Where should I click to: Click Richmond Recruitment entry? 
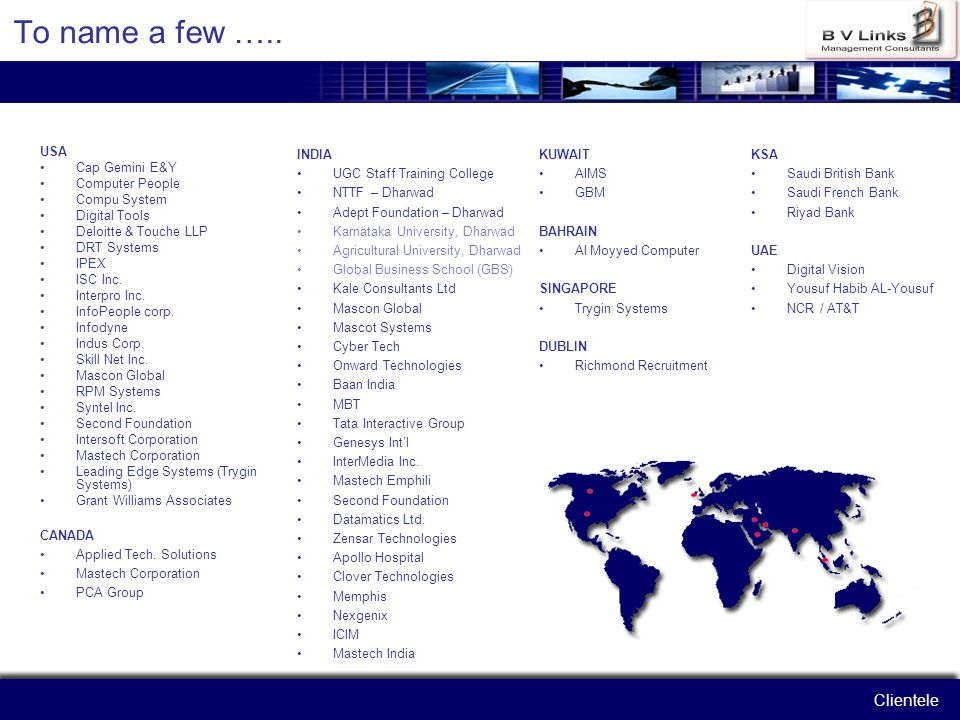641,366
